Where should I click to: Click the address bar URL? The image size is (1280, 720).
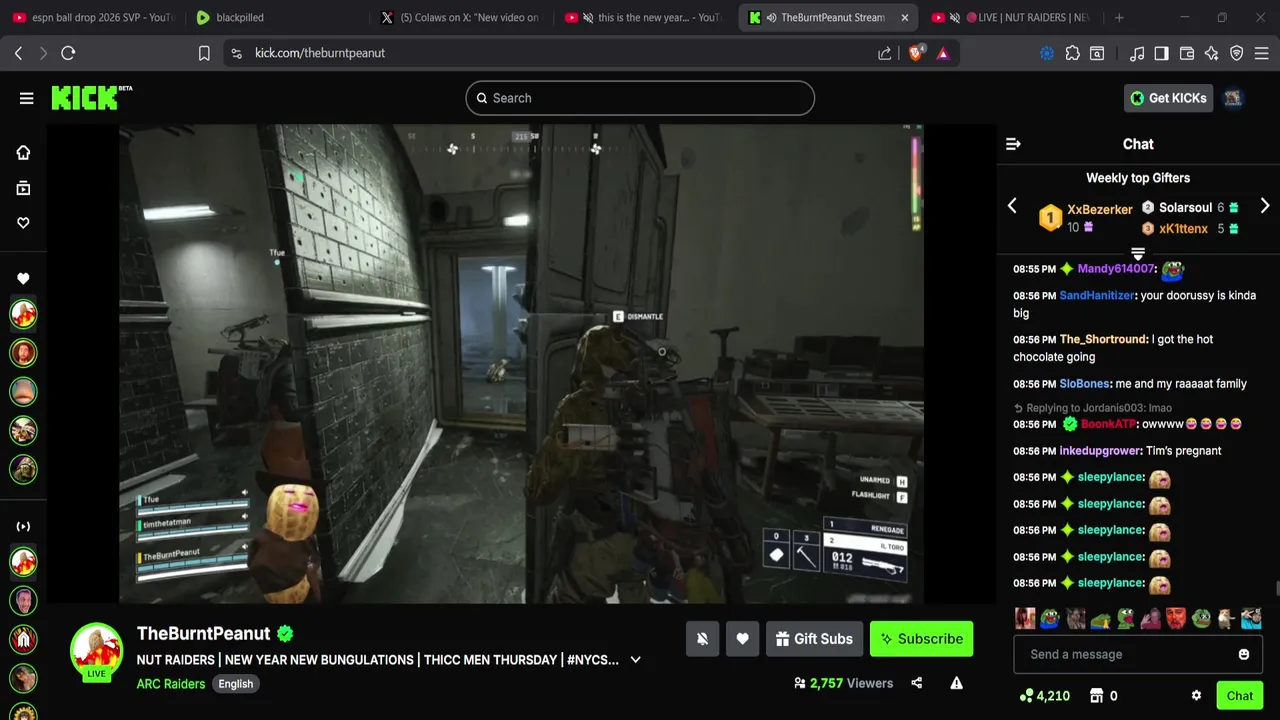point(320,53)
